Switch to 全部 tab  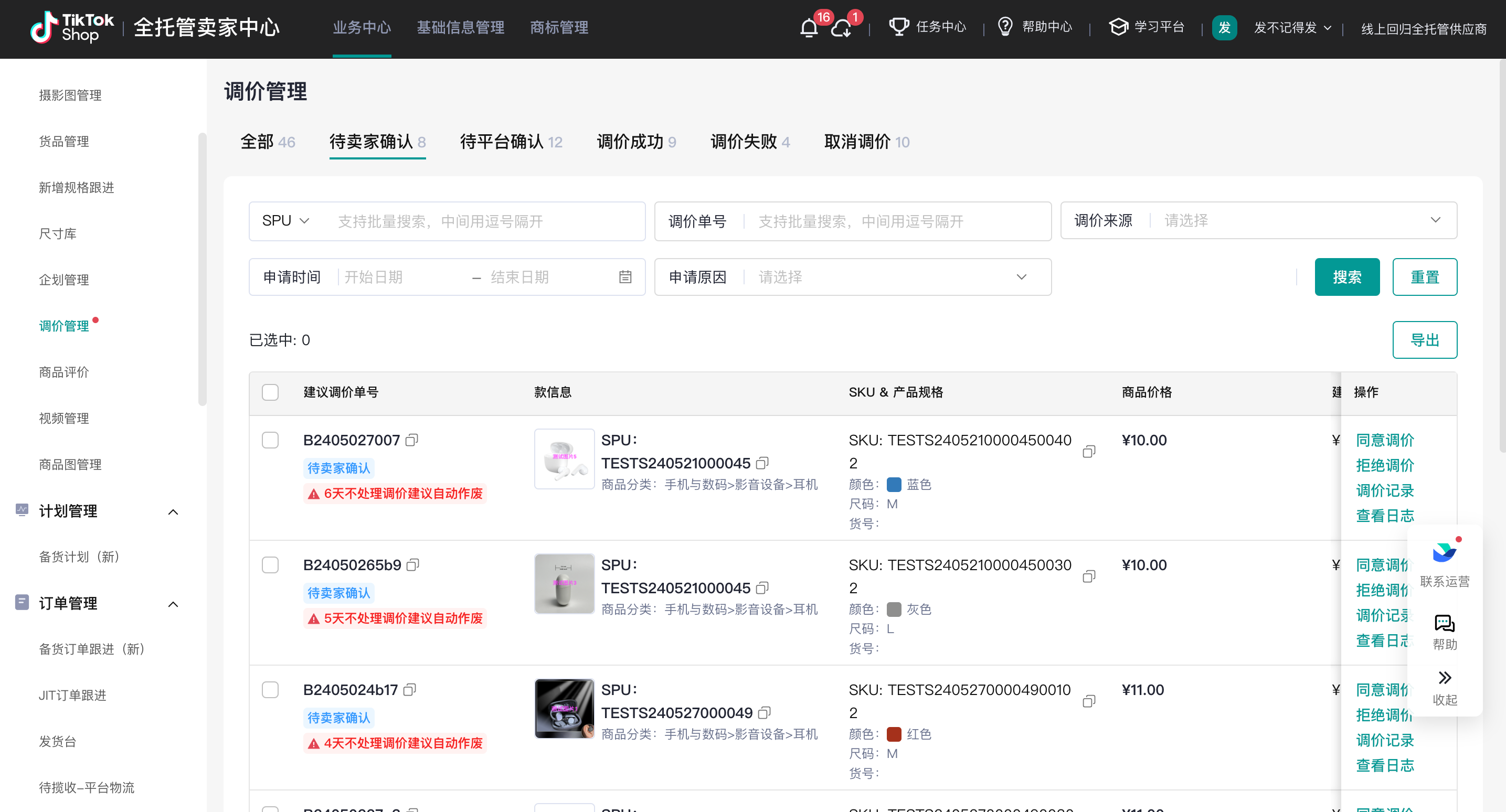pos(268,142)
